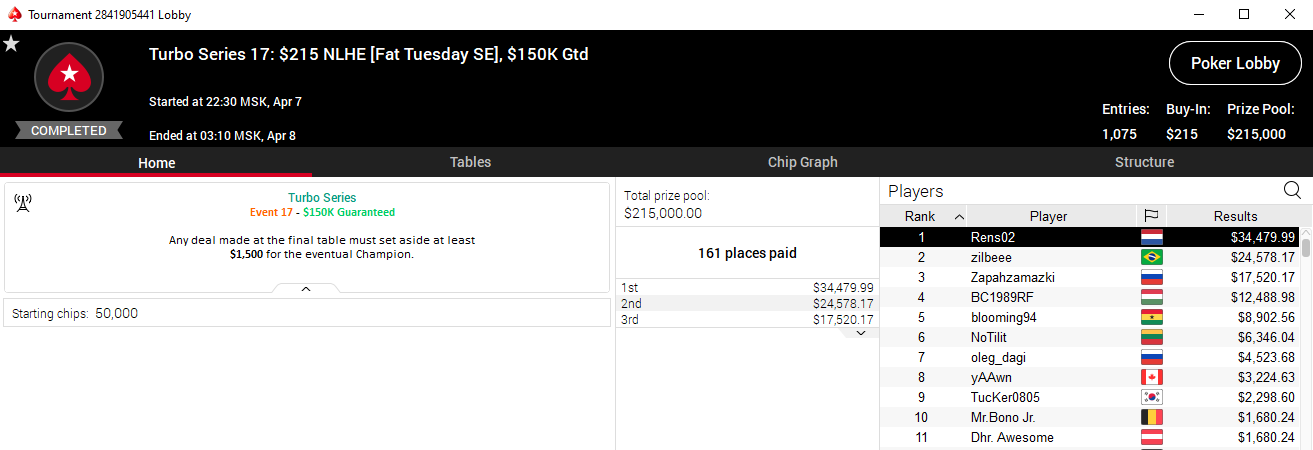Expand the full prize payout list
This screenshot has height=450, width=1313.
tap(860, 333)
